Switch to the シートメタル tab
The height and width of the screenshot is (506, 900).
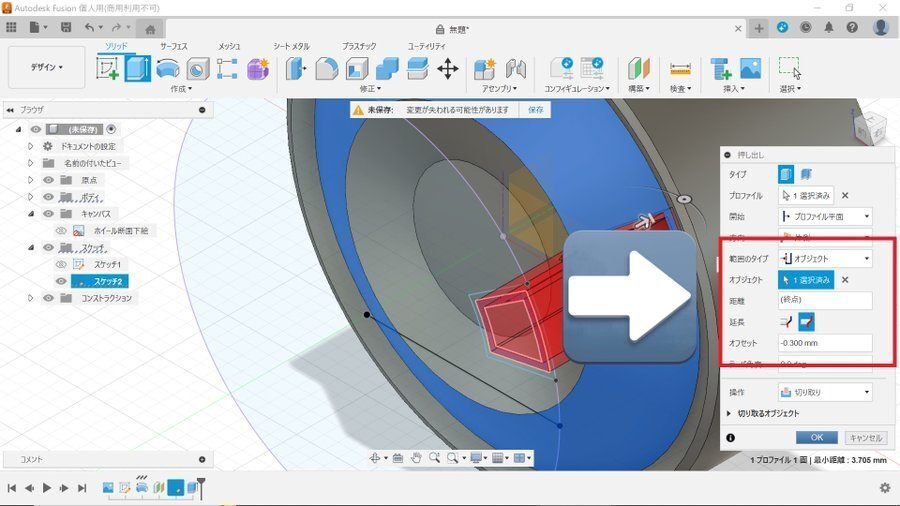click(x=291, y=46)
